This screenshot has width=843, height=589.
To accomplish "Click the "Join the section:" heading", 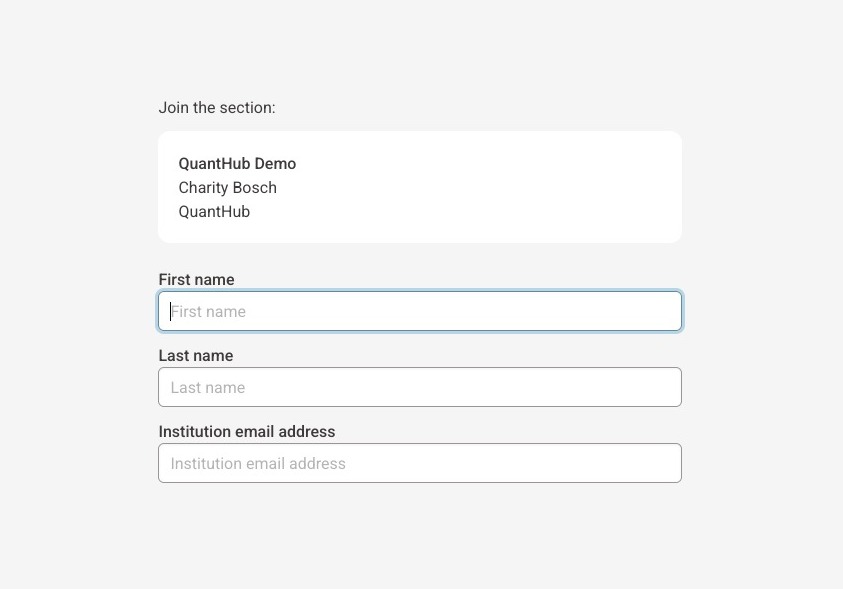I will pos(217,108).
